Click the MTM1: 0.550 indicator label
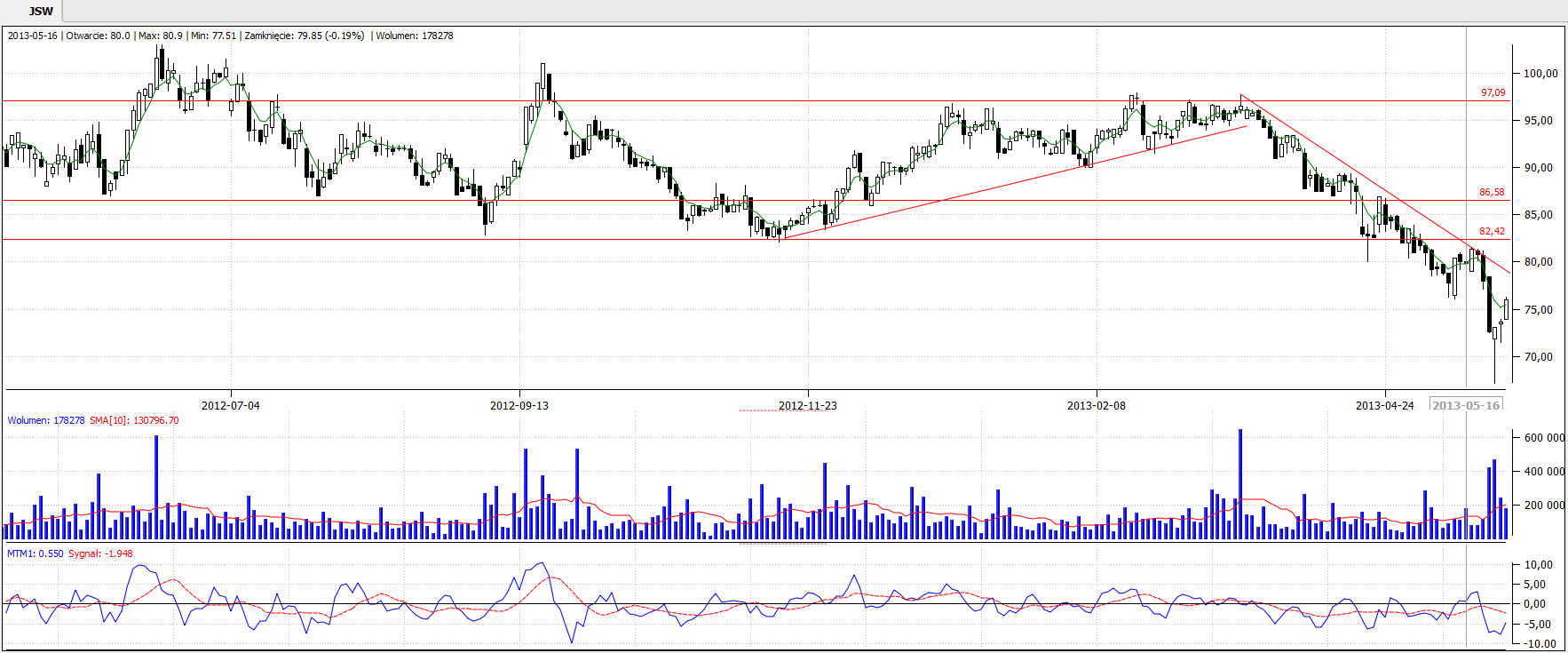Screen dimensions: 1568x653 tap(36, 553)
